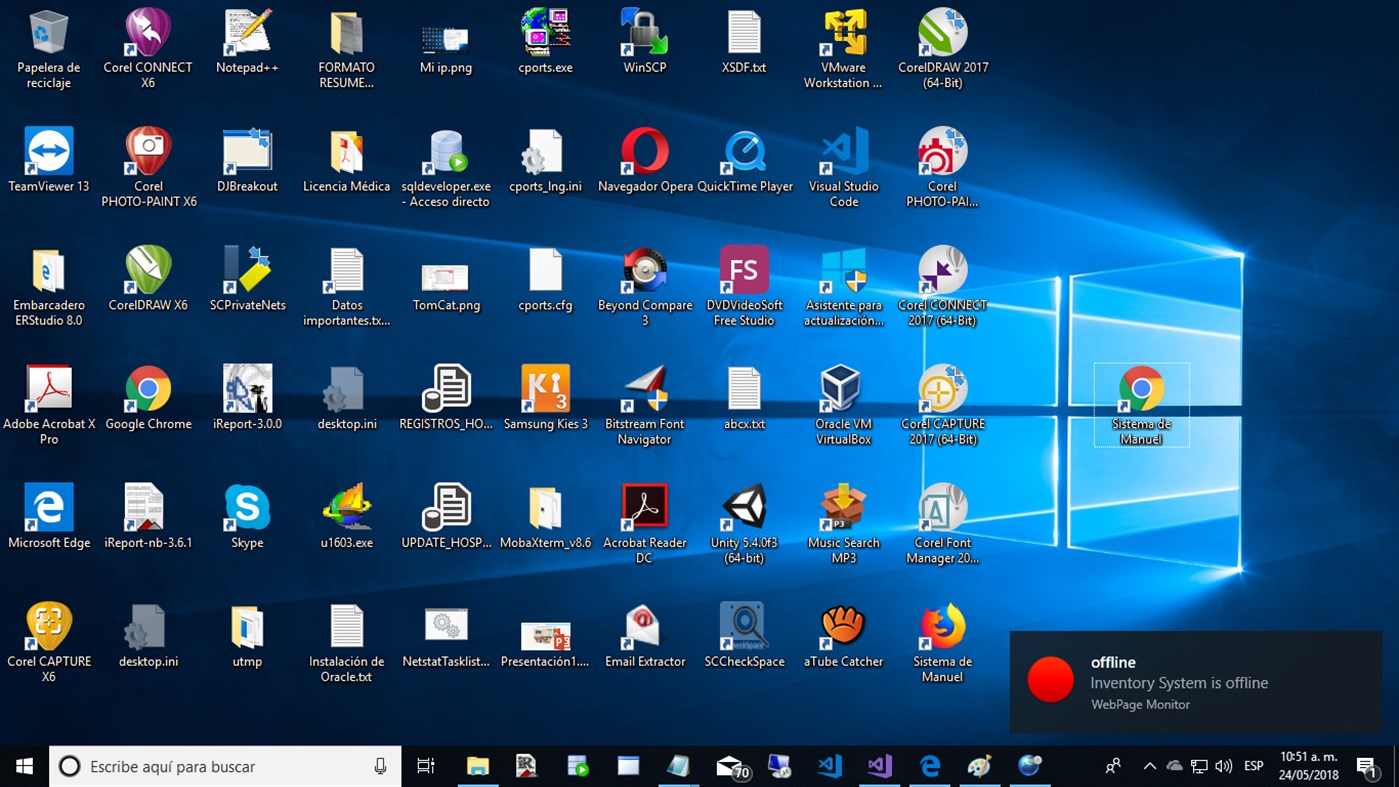
Task: Open the MobaXterm_v8.6 folder
Action: [x=545, y=517]
